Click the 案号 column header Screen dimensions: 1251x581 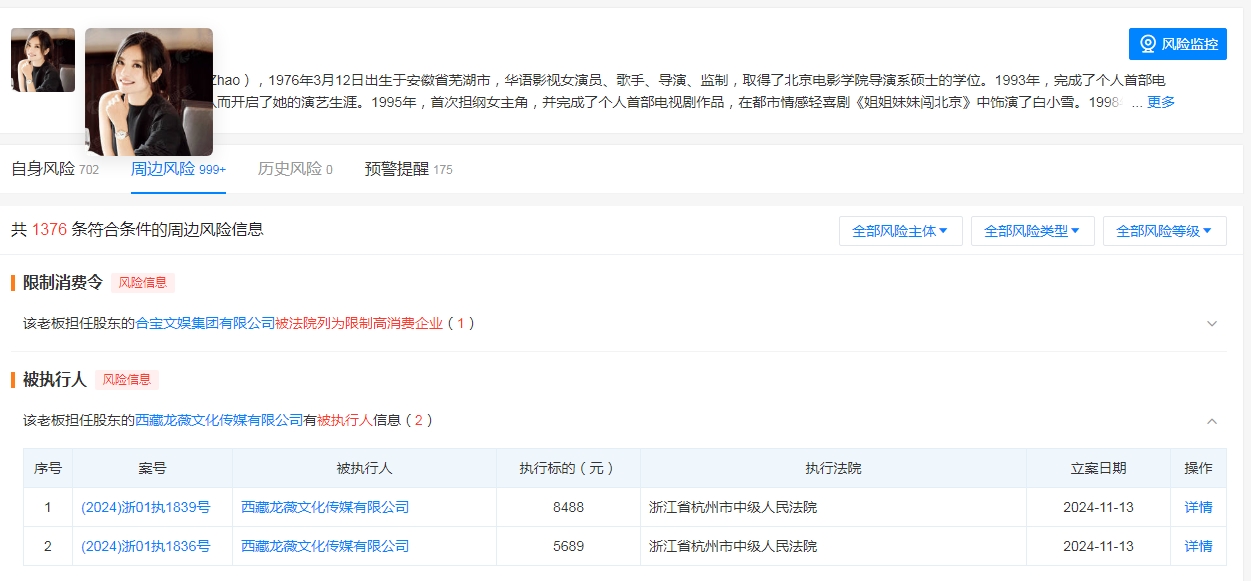pos(152,468)
